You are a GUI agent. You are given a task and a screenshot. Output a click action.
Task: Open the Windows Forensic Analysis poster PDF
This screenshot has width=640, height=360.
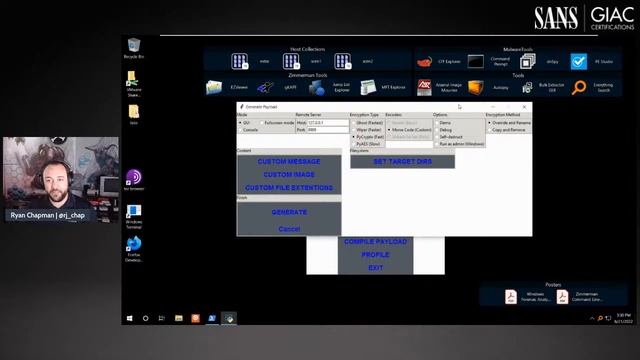(x=511, y=297)
